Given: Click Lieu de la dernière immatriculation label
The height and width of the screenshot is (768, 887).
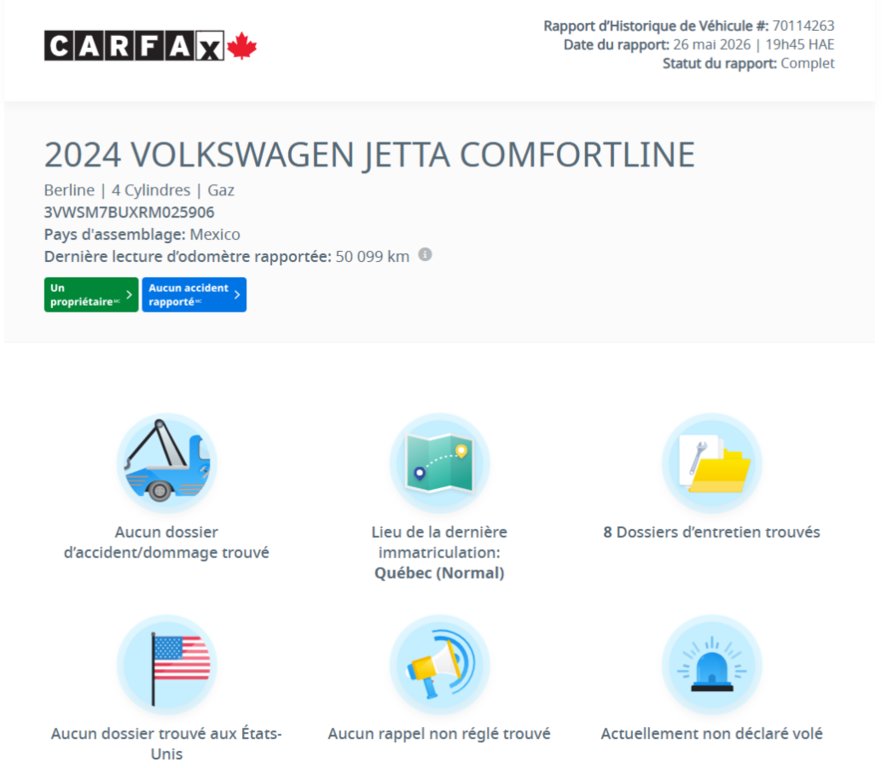Looking at the screenshot, I should [440, 542].
